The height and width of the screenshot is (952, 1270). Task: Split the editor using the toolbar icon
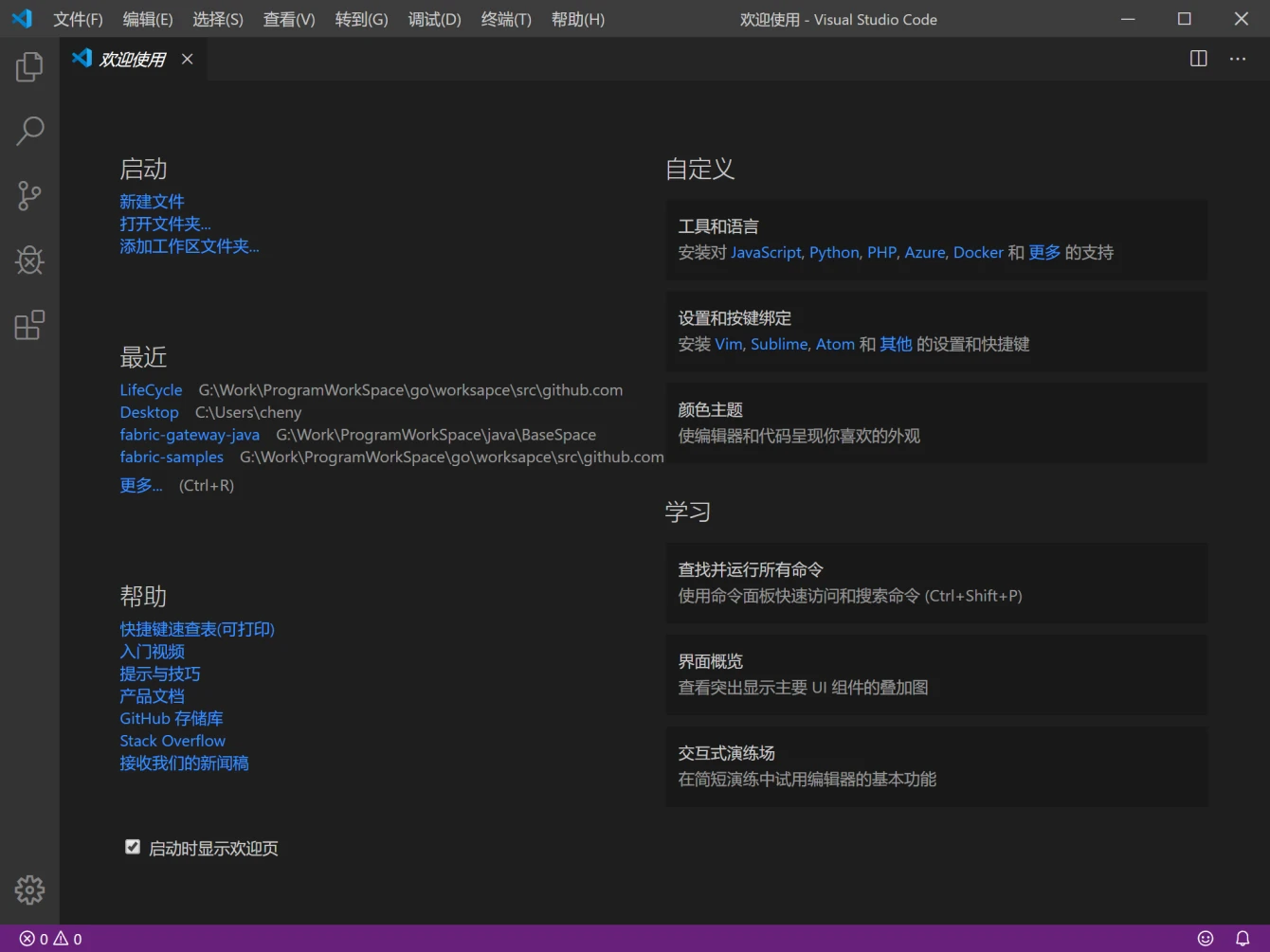coord(1198,59)
